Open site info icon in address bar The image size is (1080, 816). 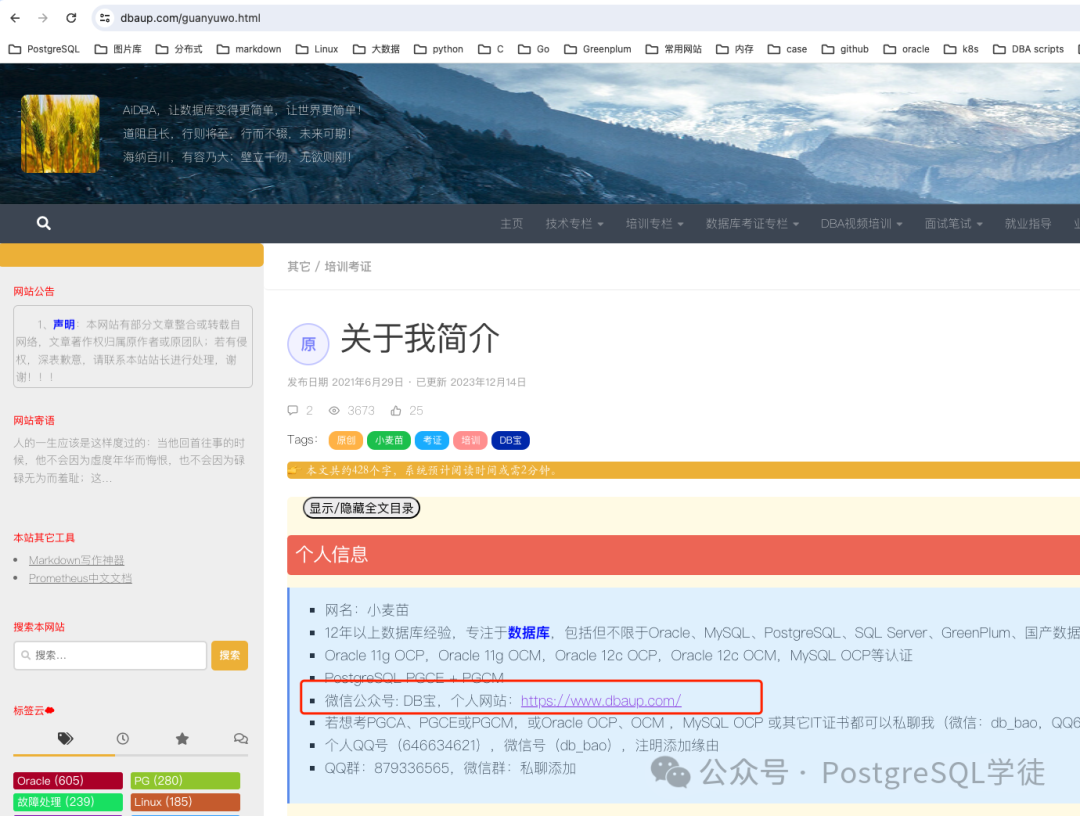[x=105, y=18]
